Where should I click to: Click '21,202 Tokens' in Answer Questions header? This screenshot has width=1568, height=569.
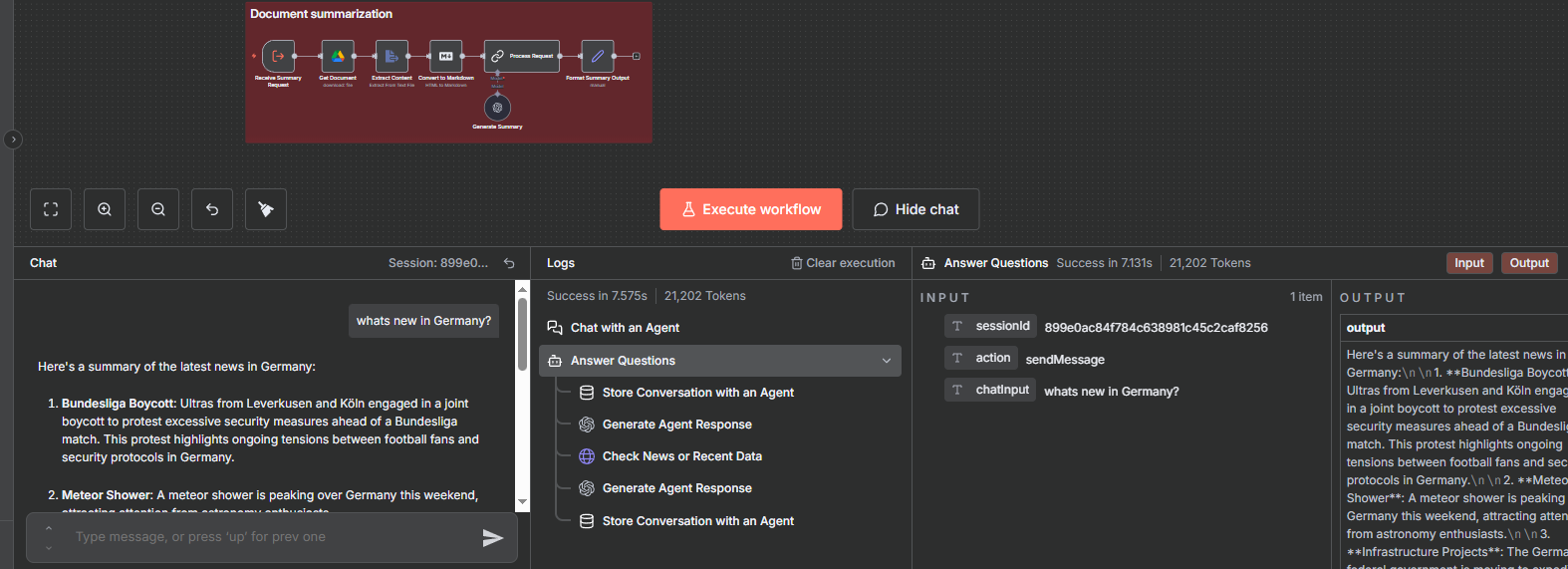tap(1209, 263)
